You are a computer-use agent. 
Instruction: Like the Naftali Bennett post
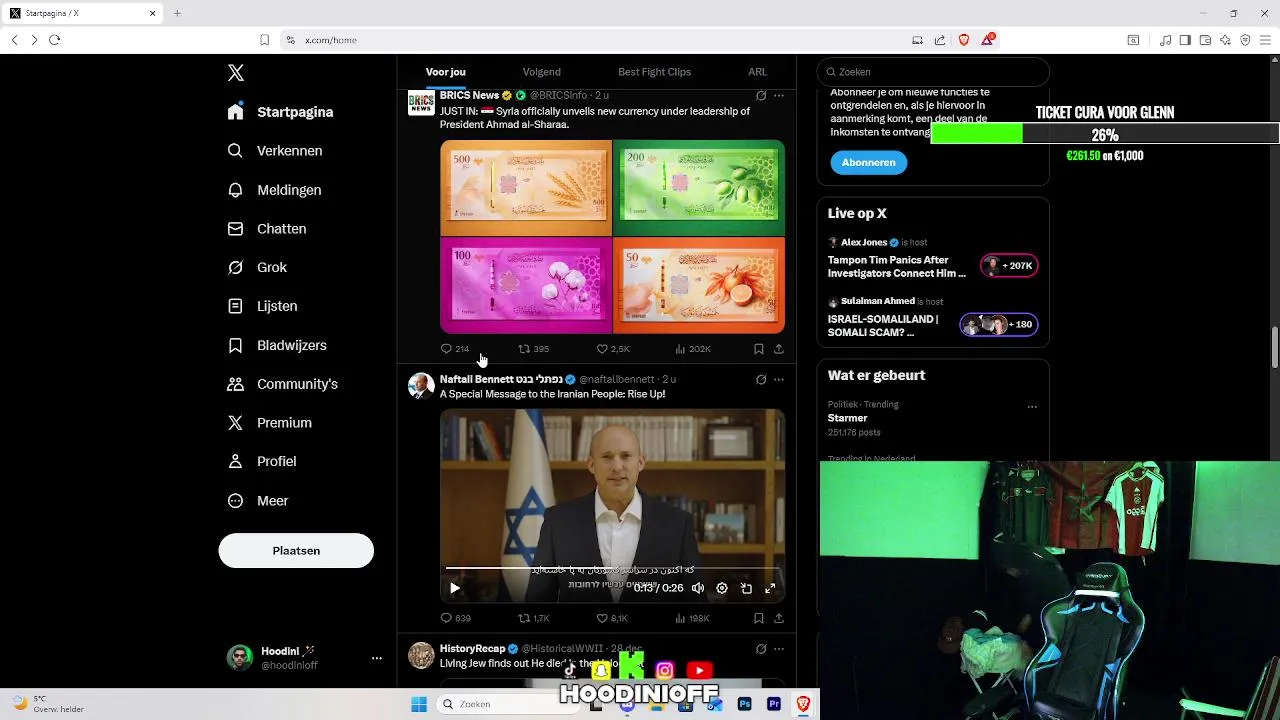(x=612, y=619)
